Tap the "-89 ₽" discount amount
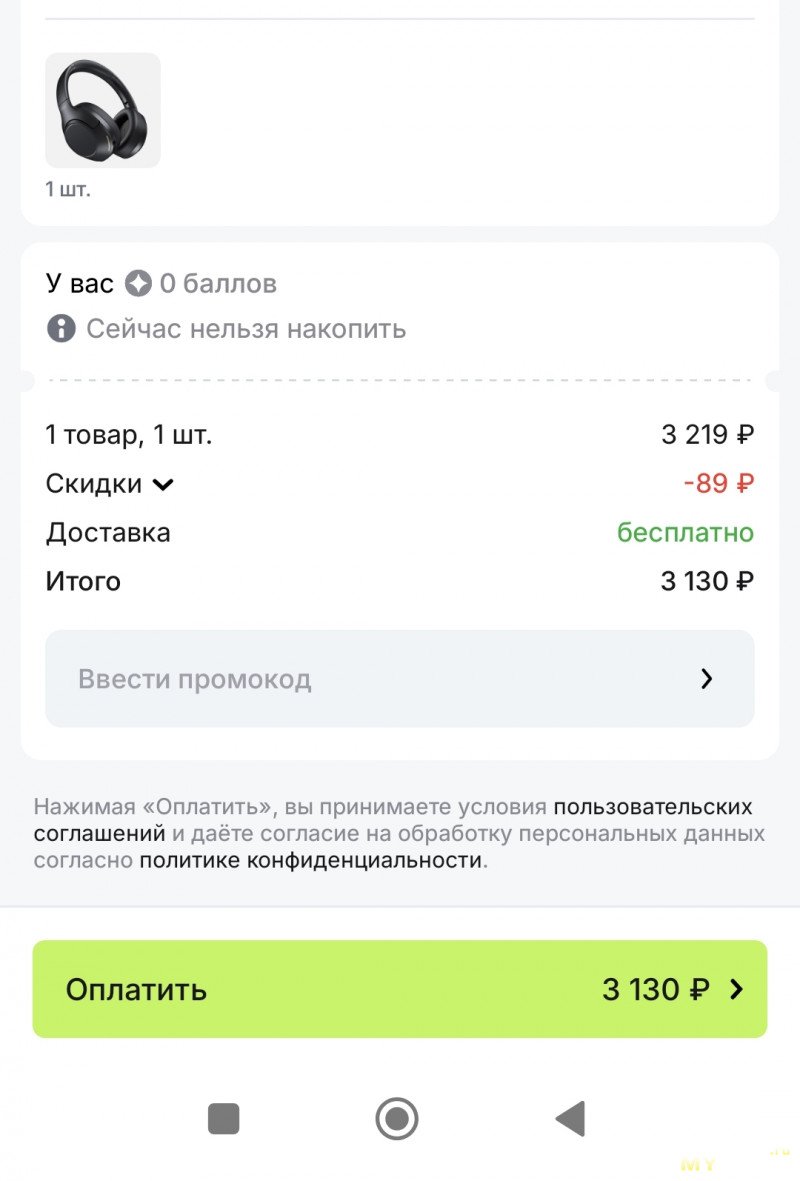The image size is (800, 1181). tap(719, 483)
